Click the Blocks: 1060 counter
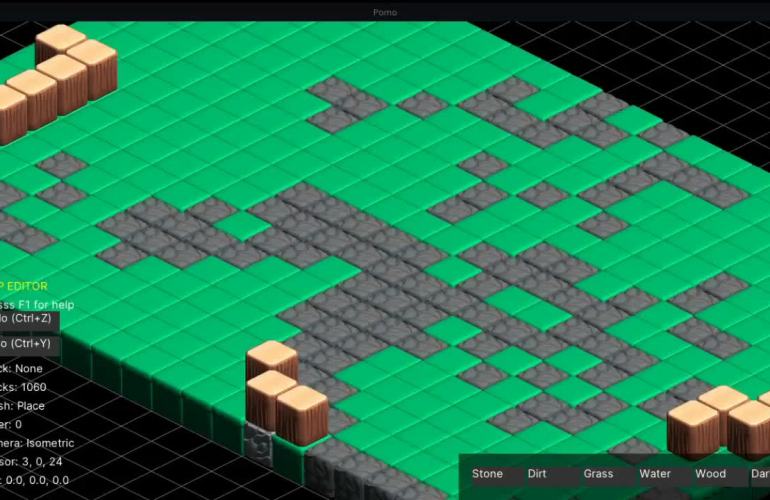770x500 pixels. [x=24, y=387]
